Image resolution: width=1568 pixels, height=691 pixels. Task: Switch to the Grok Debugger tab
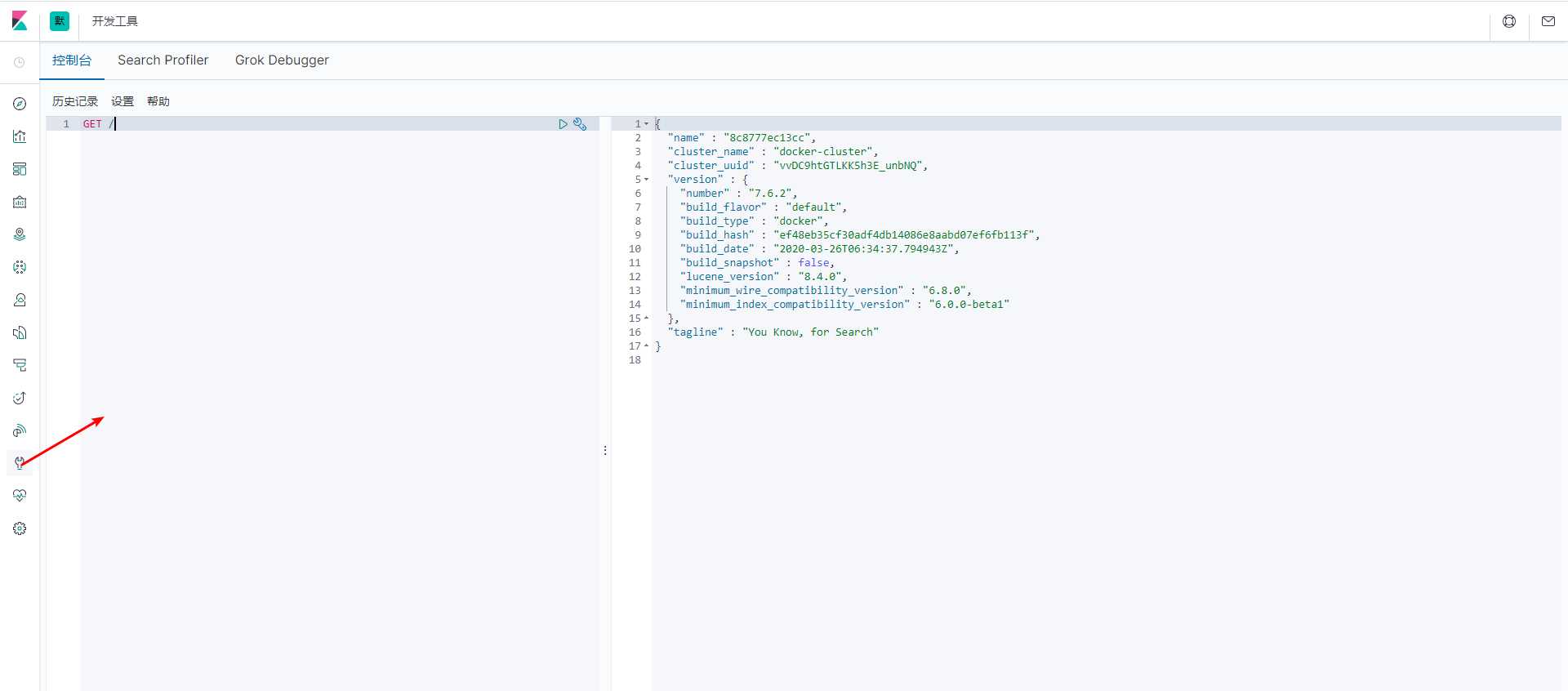coord(282,60)
